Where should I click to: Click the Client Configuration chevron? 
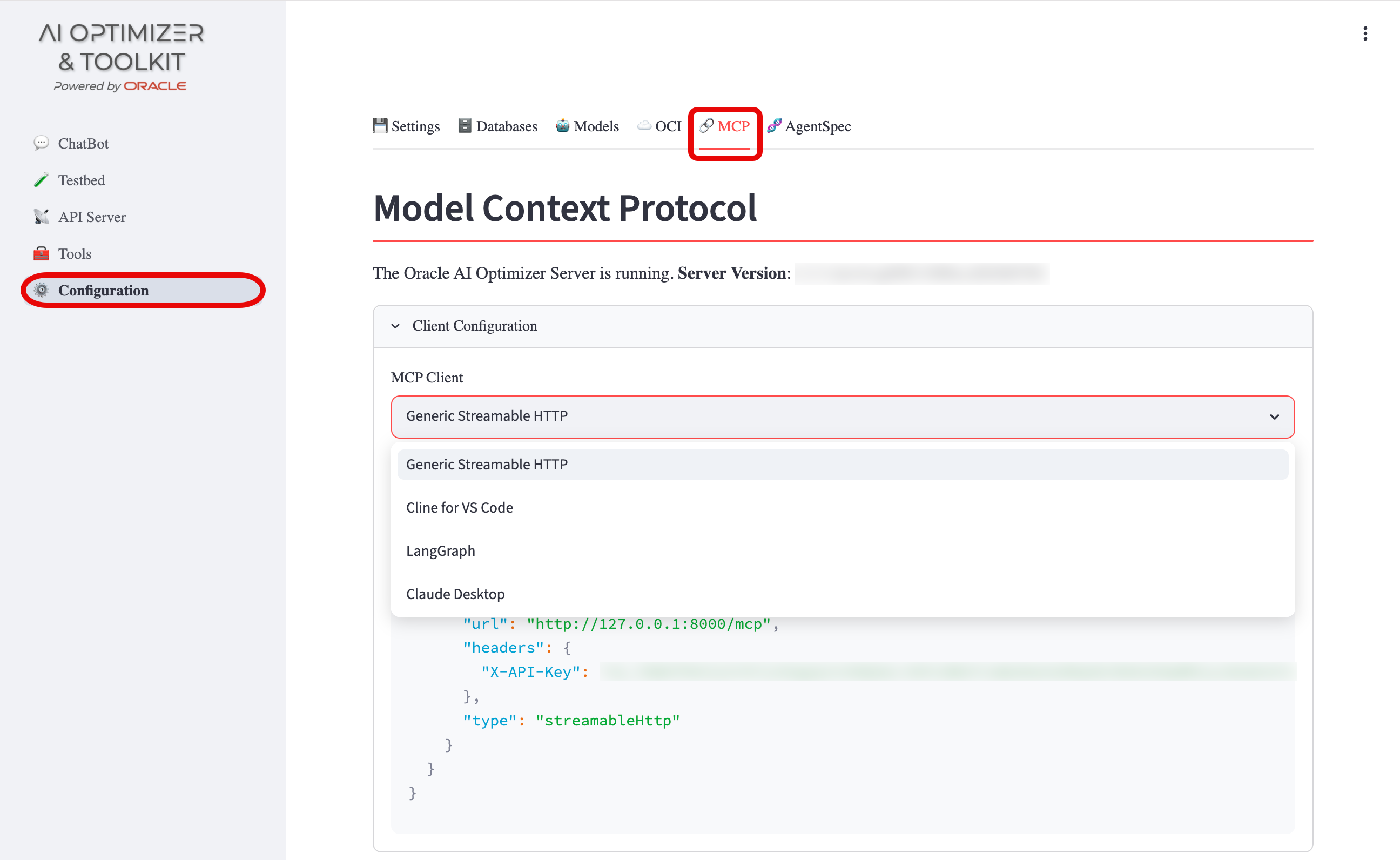pyautogui.click(x=395, y=326)
